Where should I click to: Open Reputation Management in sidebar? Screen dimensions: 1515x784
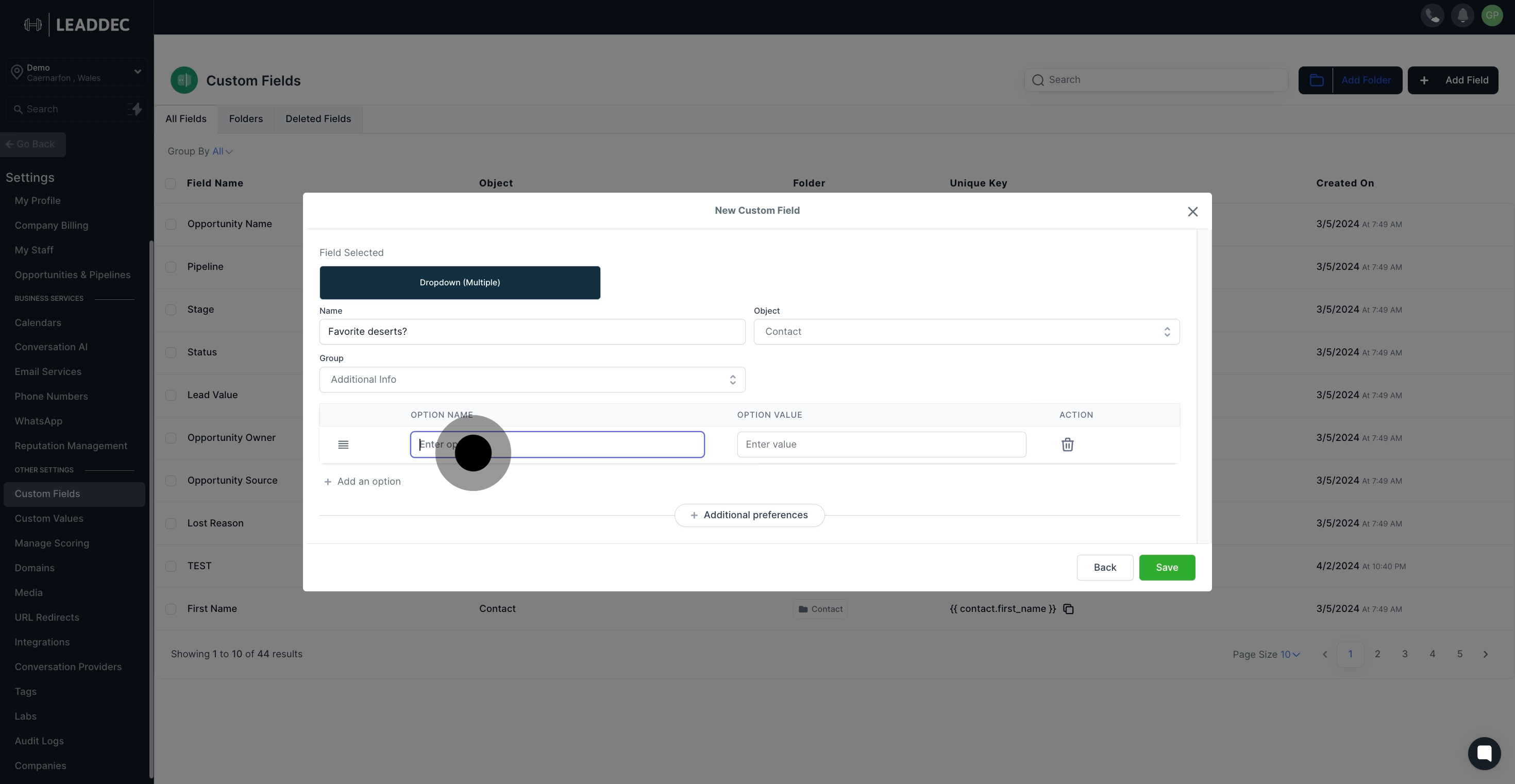click(x=71, y=446)
